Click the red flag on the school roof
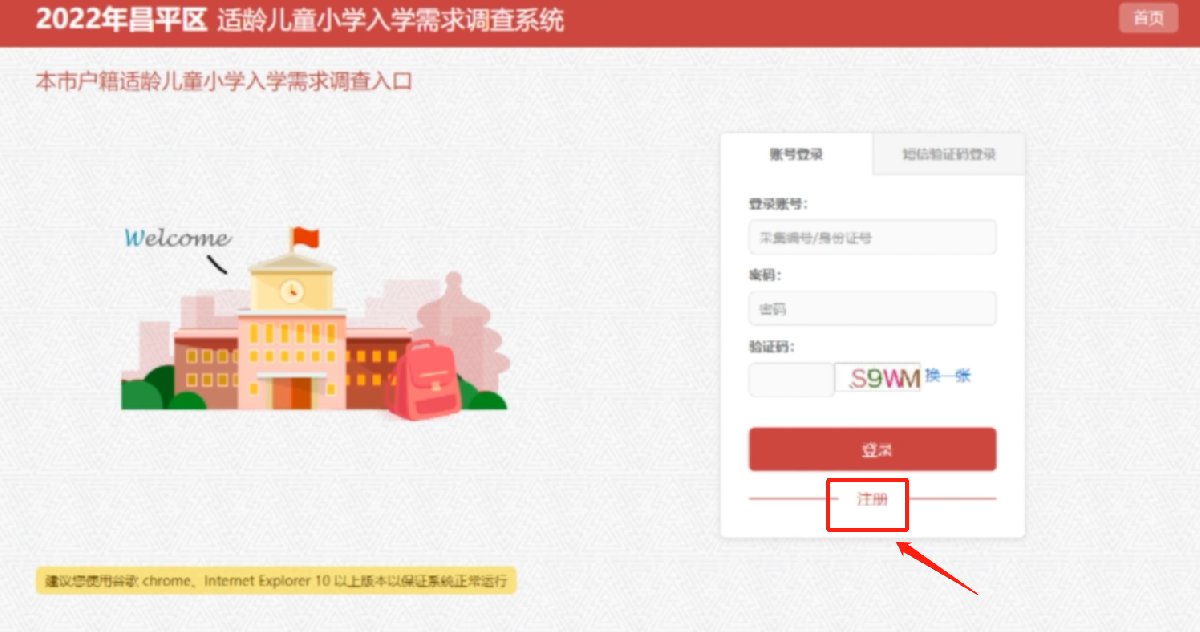 [x=304, y=238]
